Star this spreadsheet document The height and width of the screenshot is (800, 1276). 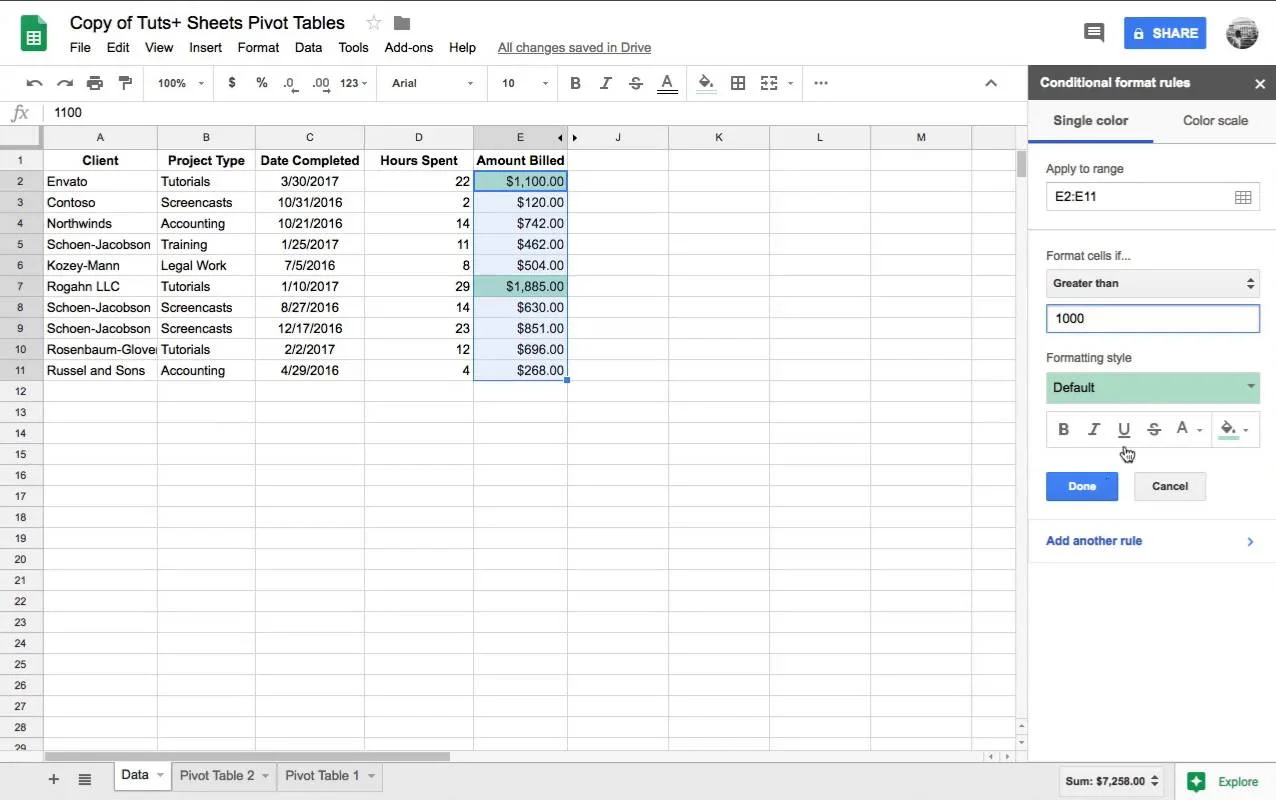374,23
